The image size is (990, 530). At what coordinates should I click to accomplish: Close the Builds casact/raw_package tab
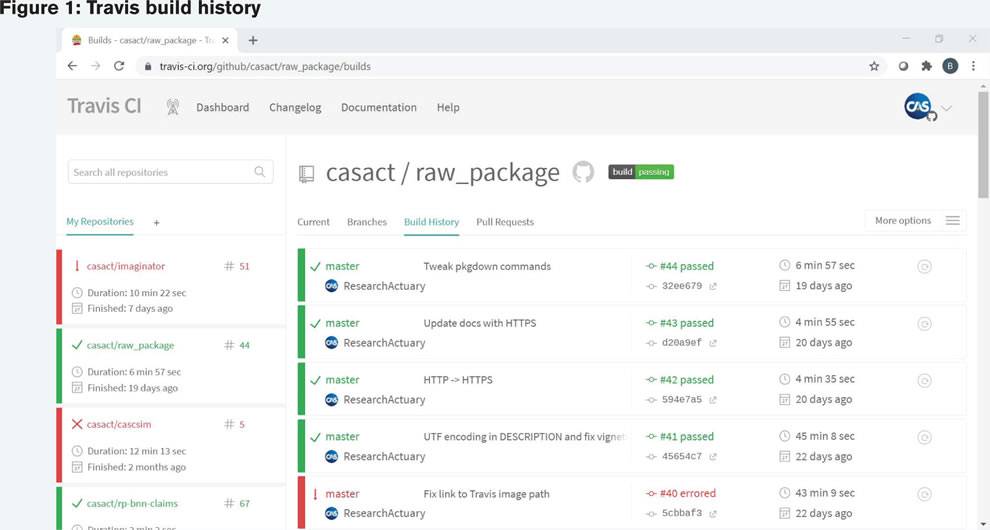225,40
